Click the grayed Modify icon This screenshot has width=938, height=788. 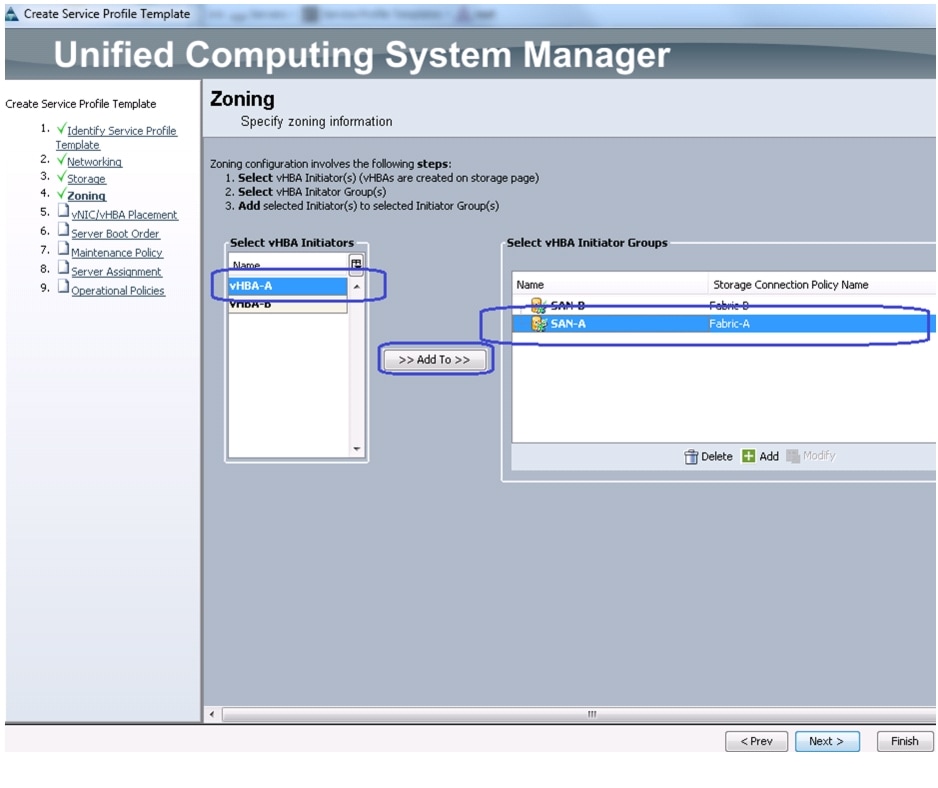793,456
